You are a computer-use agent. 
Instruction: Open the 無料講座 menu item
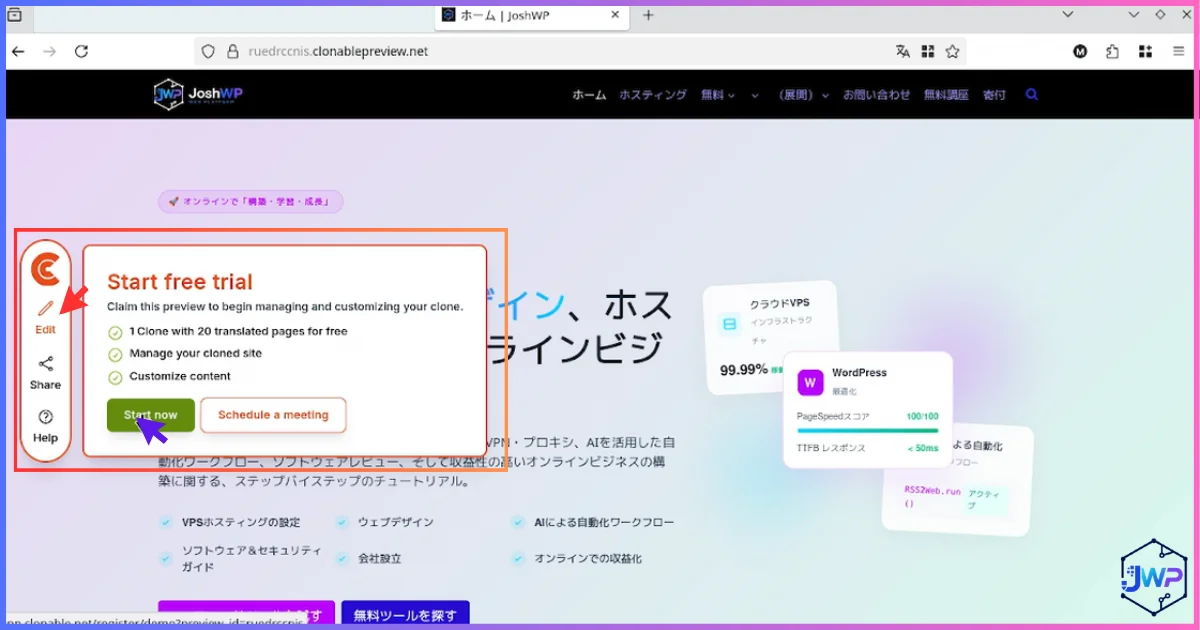coord(946,95)
